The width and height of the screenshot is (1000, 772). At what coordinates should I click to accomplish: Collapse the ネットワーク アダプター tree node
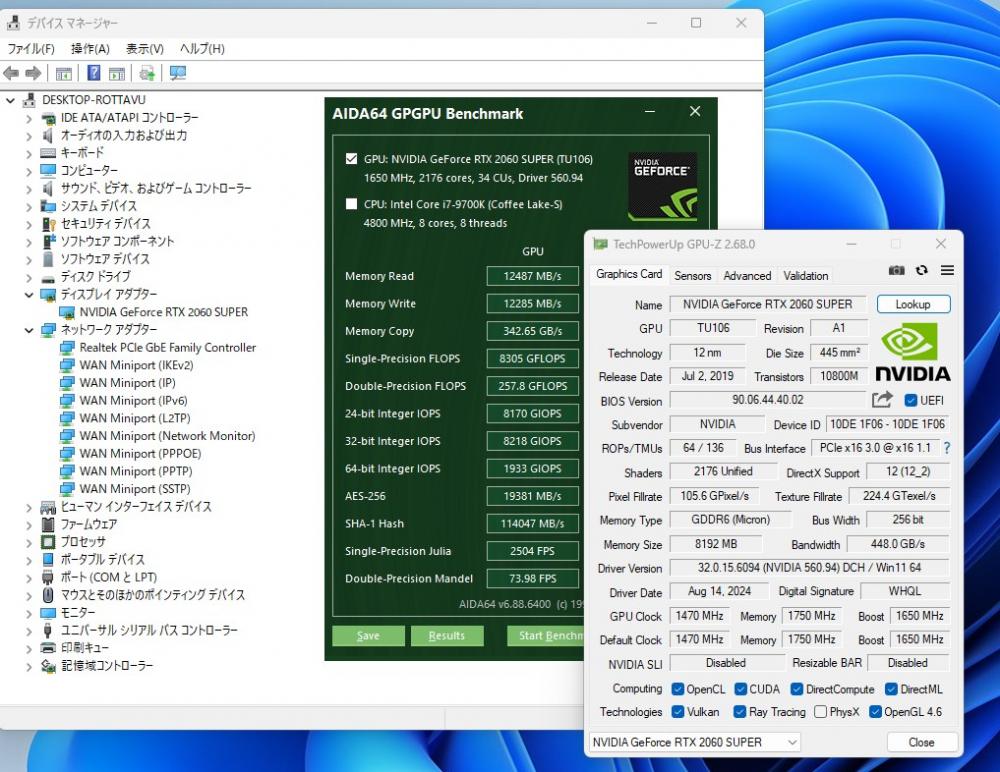(x=29, y=330)
